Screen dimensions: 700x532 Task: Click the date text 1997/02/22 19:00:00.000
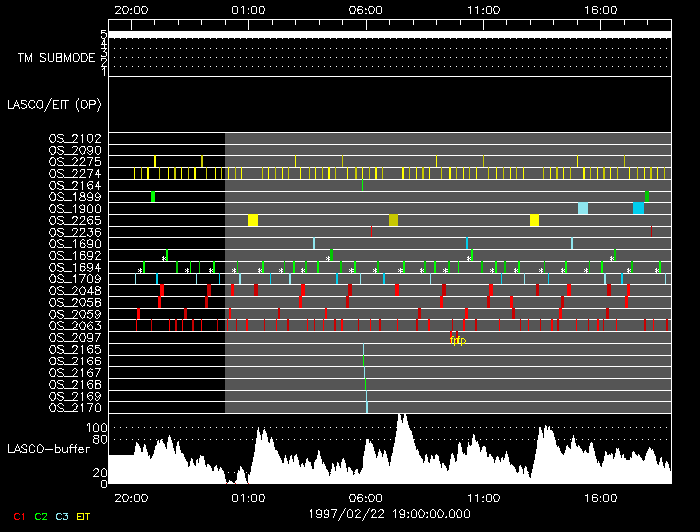389,512
